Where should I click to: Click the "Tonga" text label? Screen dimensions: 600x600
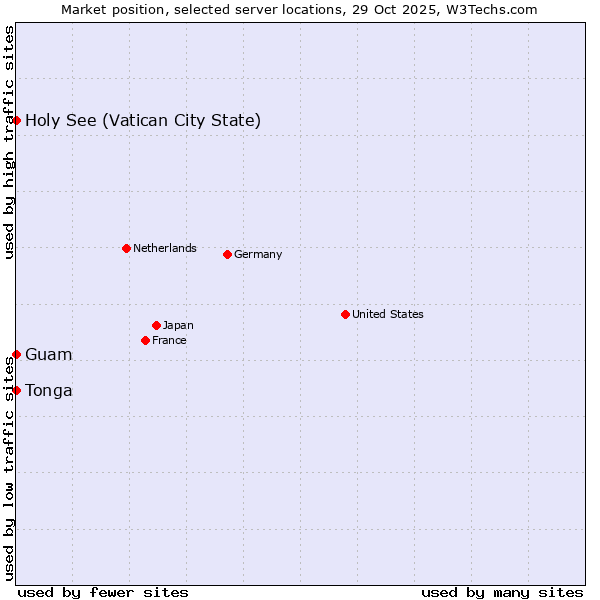(48, 390)
